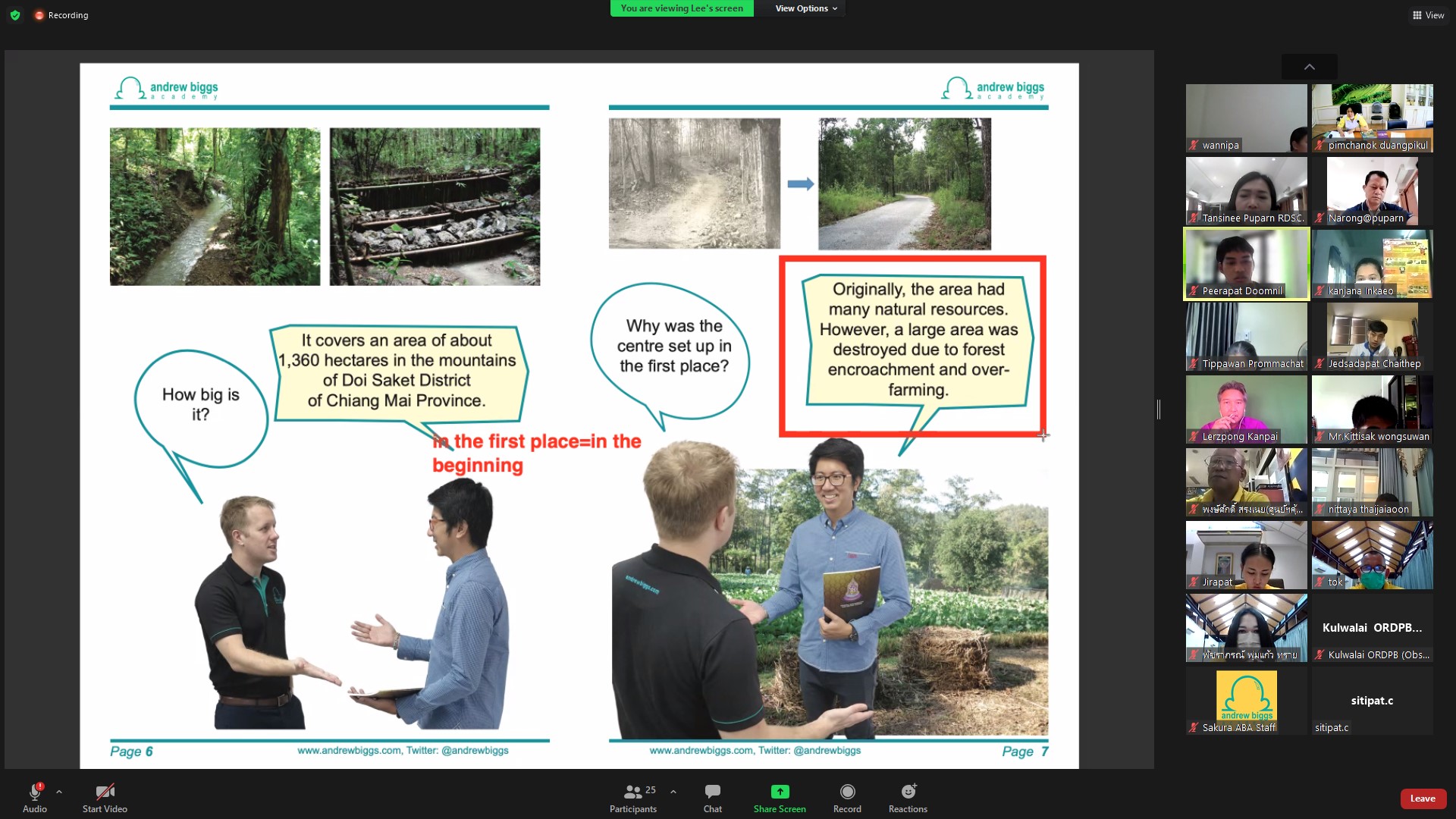Start recording with Record button

[847, 798]
